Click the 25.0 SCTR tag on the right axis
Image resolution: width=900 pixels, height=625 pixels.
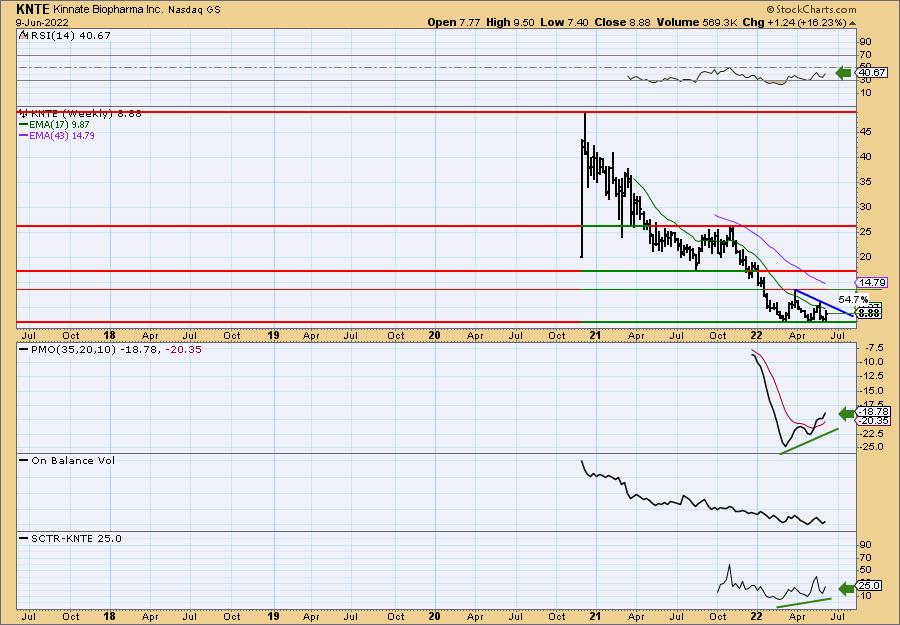pos(869,586)
